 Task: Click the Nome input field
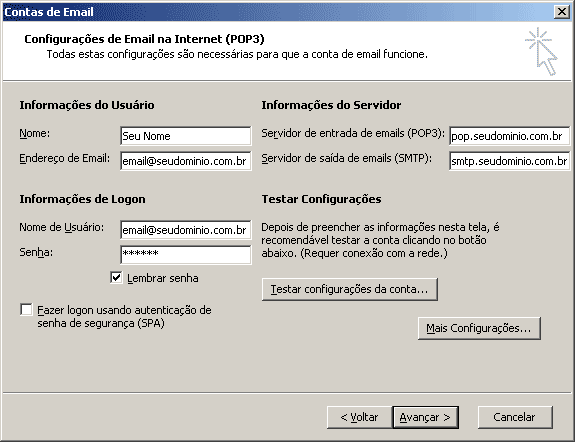[x=186, y=136]
